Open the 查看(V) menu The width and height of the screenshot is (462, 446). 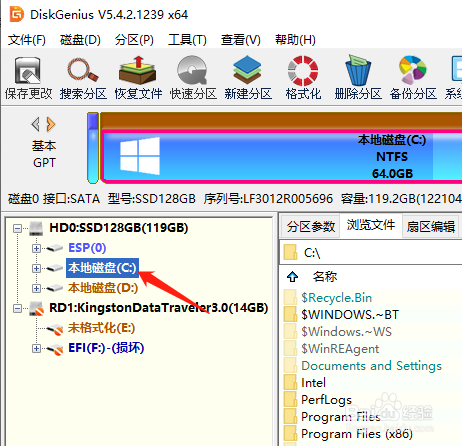(x=240, y=40)
